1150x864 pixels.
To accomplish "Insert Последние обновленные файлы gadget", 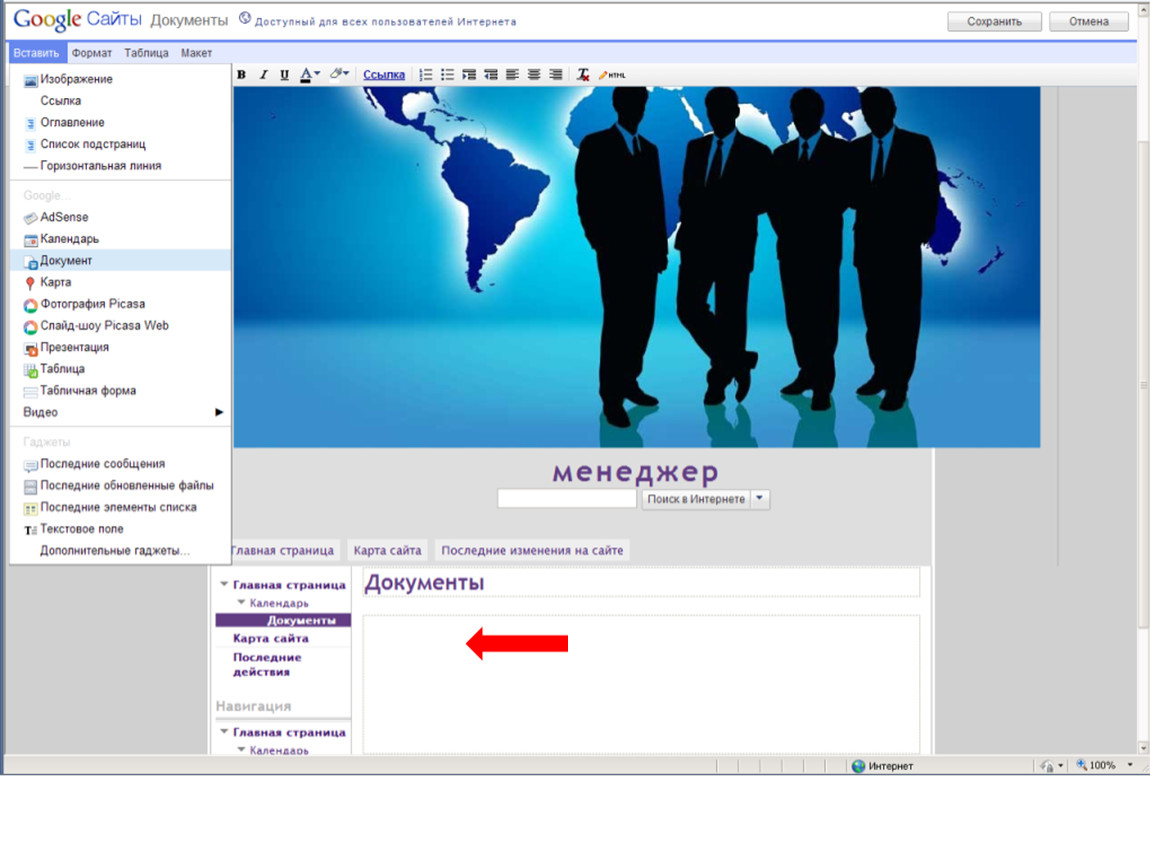I will 120,485.
